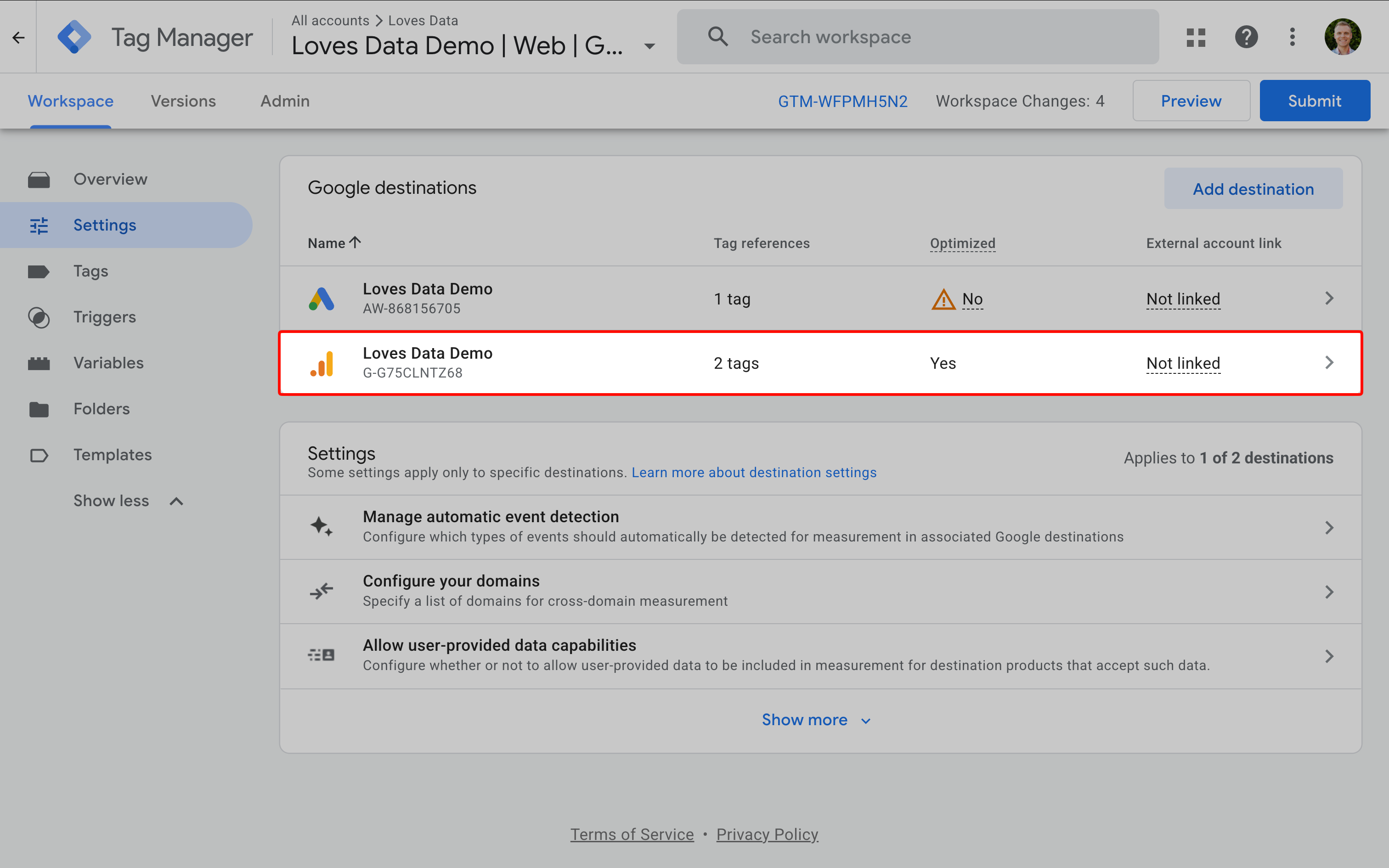This screenshot has height=868, width=1389.
Task: Click the GTM-WFPMH5N2 container ID link
Action: pyautogui.click(x=842, y=101)
